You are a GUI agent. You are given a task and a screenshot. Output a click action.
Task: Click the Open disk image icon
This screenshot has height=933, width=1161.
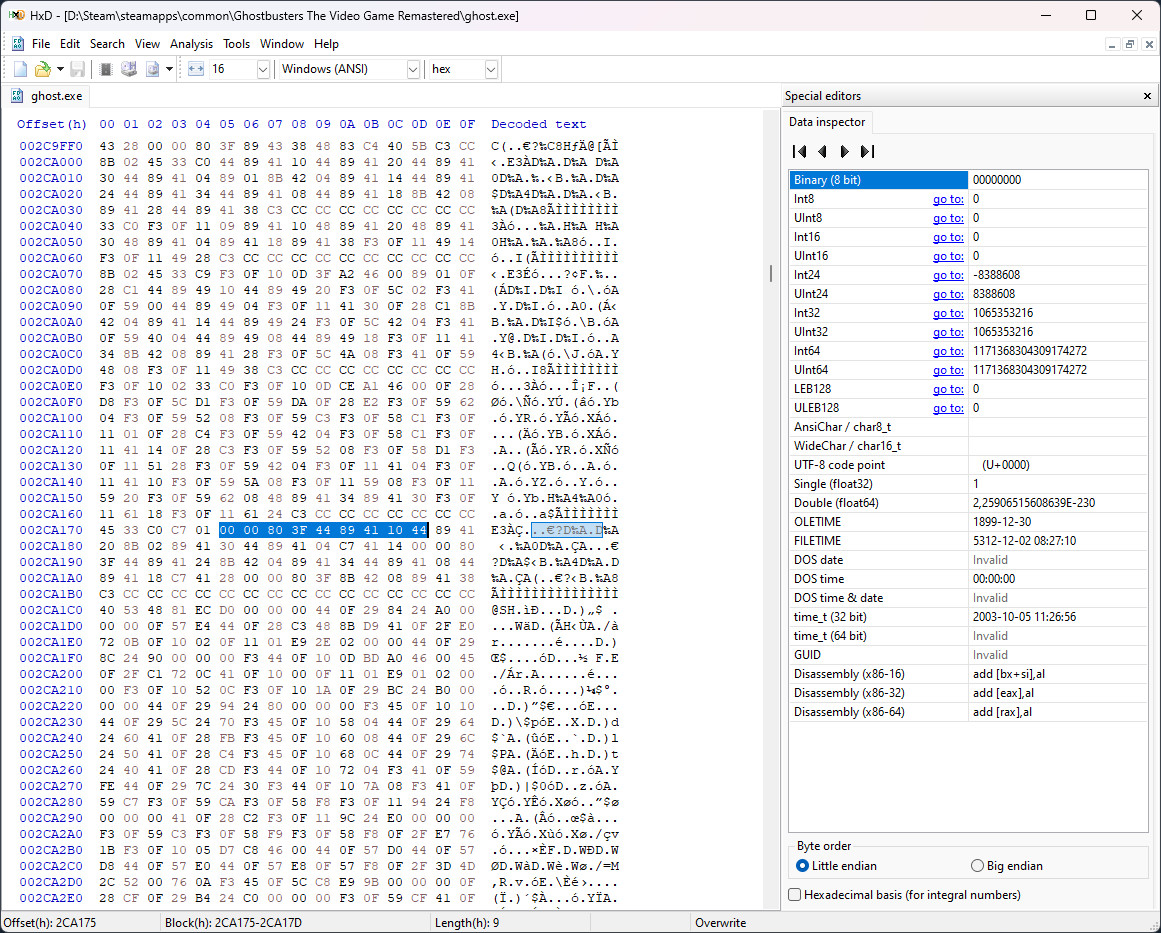(x=153, y=69)
